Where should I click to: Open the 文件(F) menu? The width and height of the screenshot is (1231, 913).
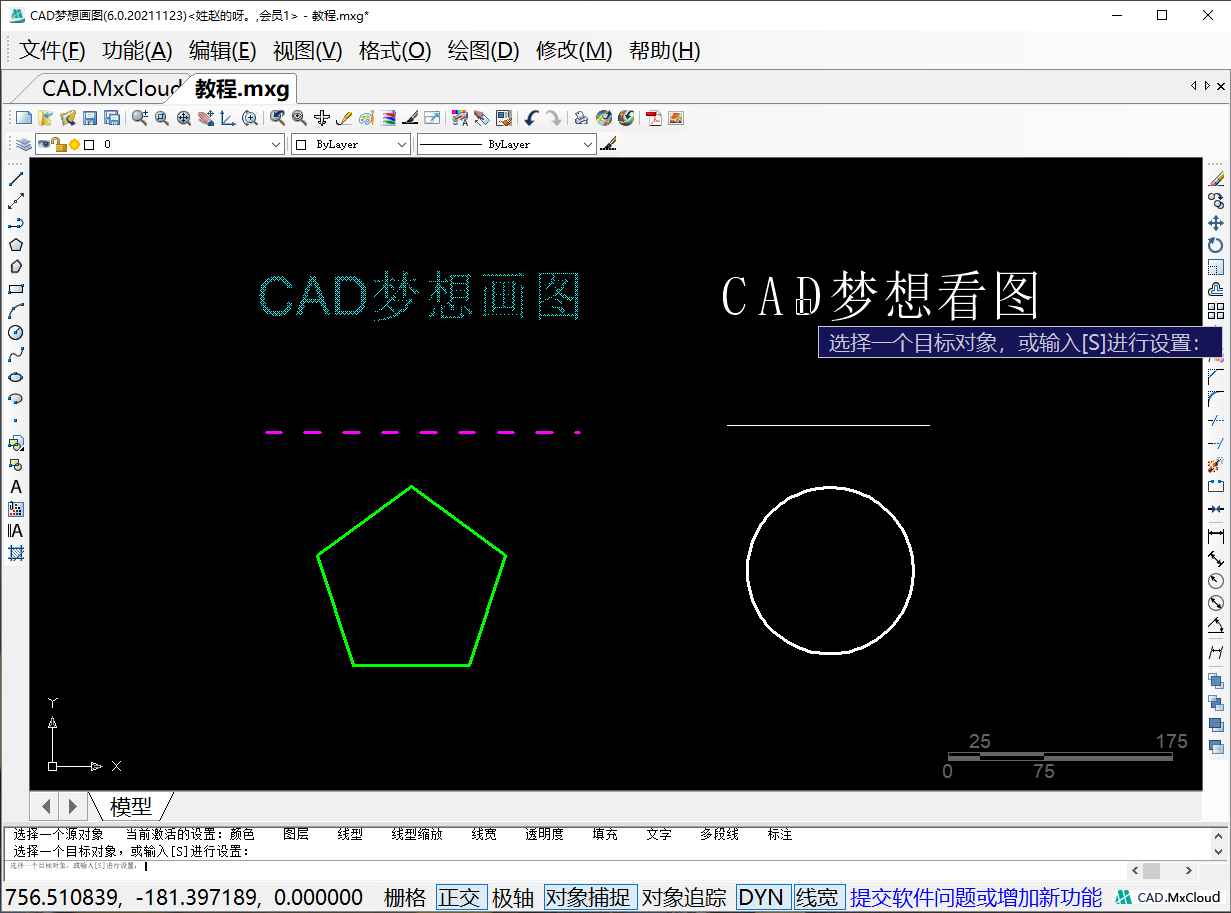[52, 51]
